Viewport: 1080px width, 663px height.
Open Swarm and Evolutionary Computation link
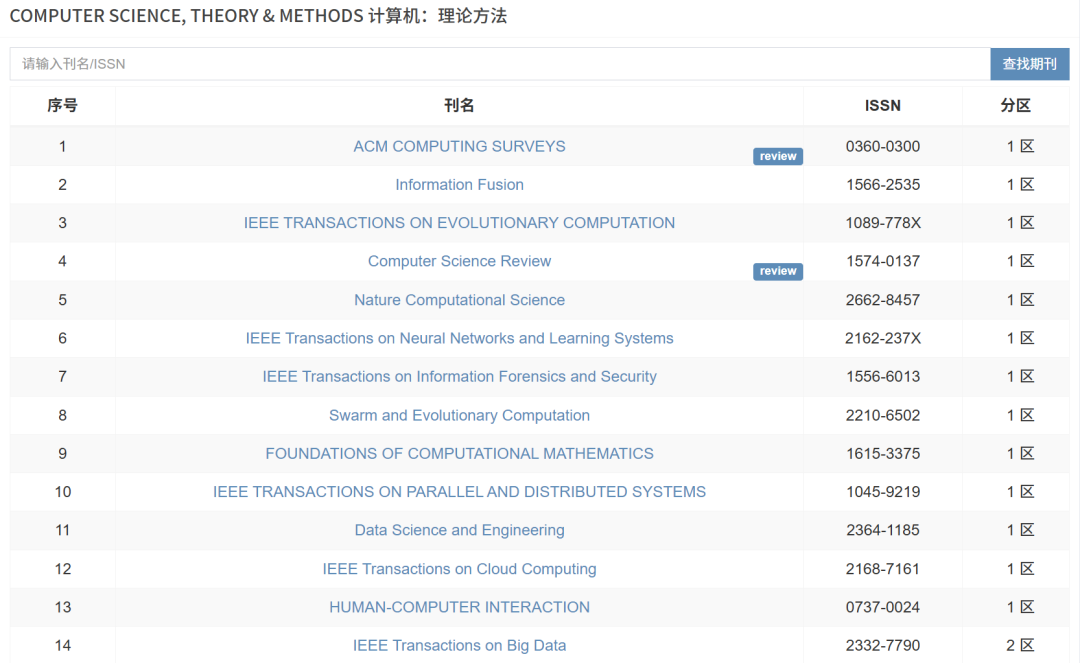pos(459,415)
